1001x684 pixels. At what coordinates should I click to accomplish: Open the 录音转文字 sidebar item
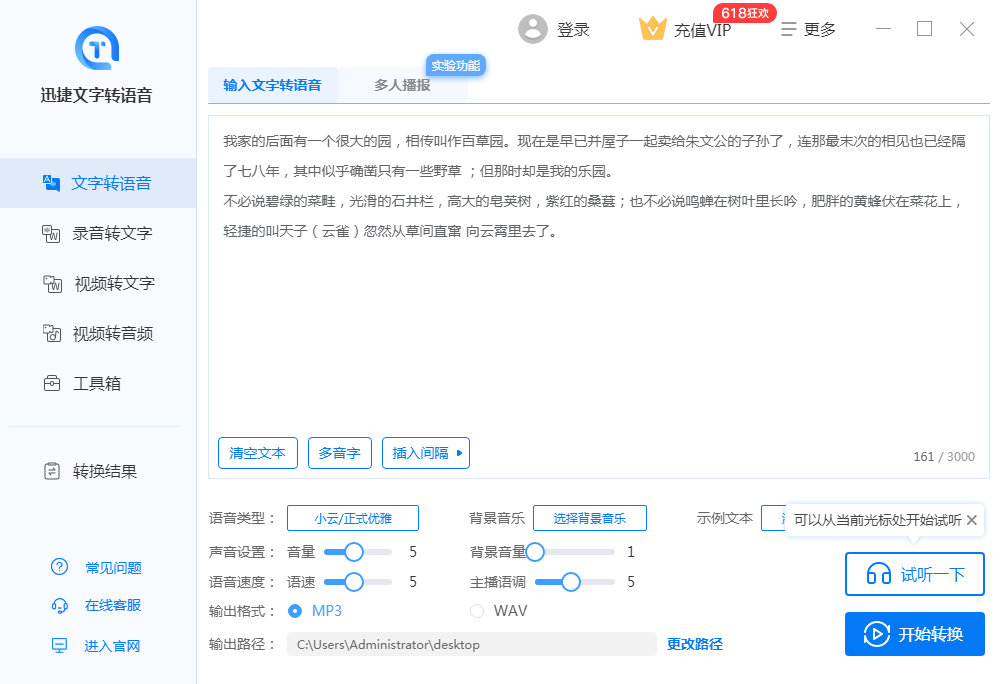98,234
